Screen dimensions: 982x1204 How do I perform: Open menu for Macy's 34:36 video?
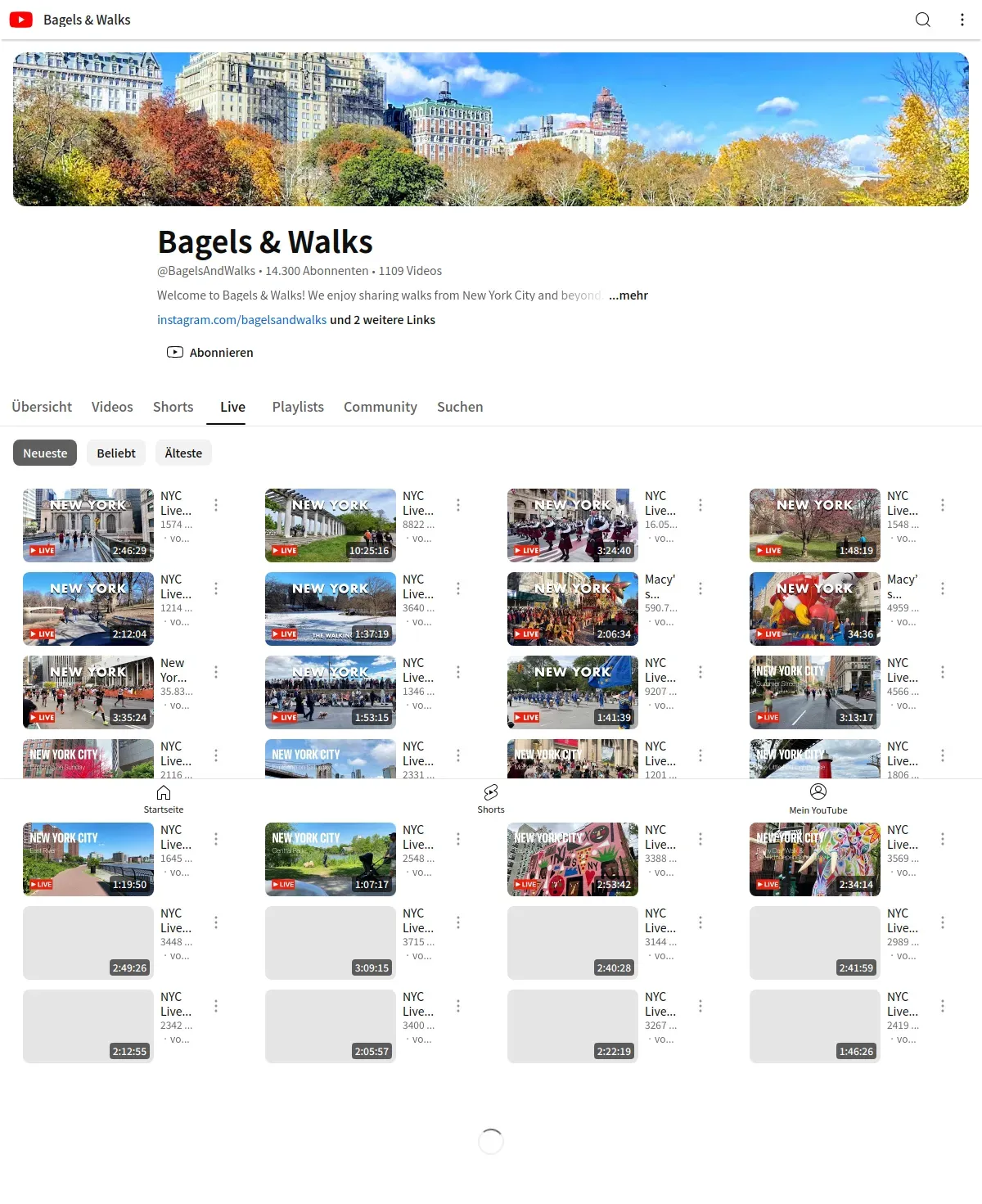click(x=943, y=588)
